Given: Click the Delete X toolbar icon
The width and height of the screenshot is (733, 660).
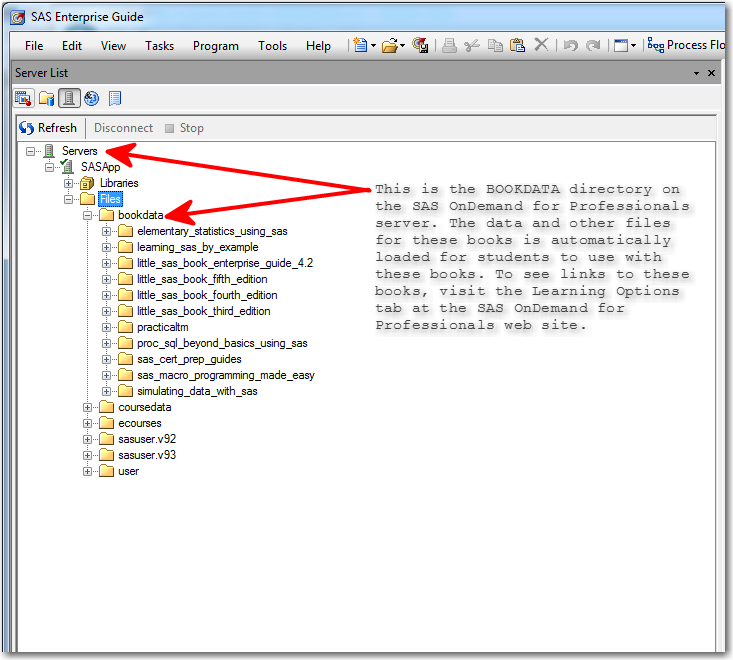Looking at the screenshot, I should (541, 45).
